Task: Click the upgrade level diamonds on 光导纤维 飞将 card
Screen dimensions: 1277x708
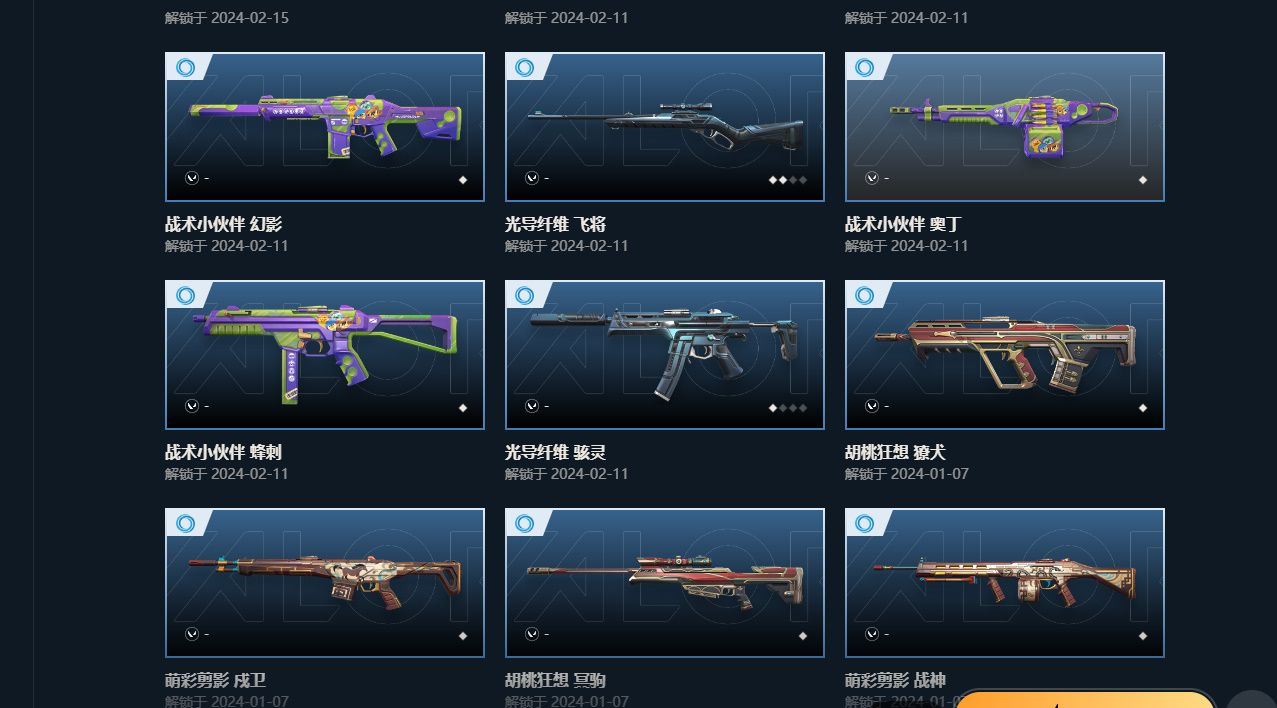Action: [x=788, y=180]
